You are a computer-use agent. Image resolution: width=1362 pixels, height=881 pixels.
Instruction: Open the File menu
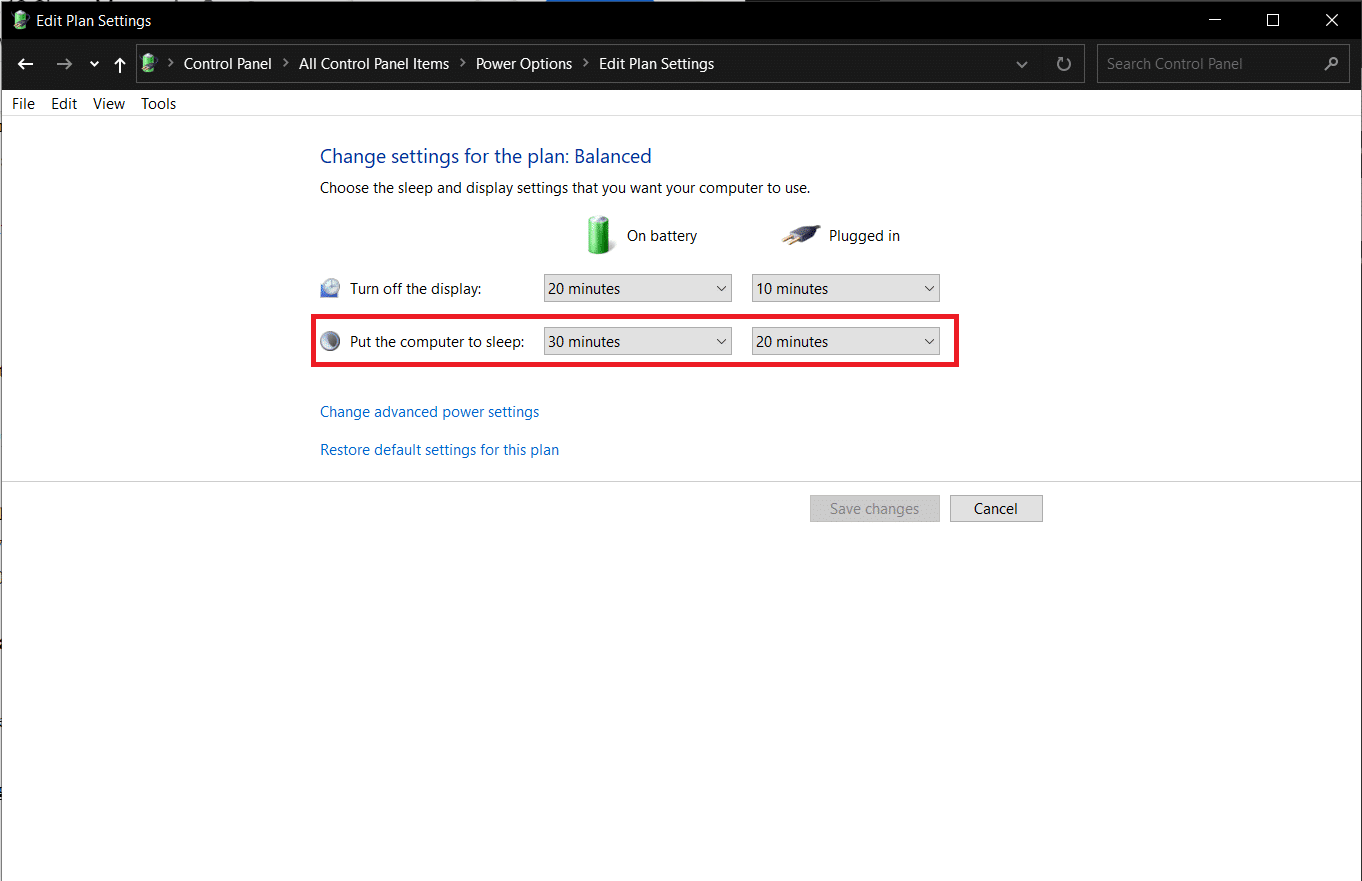[x=23, y=104]
